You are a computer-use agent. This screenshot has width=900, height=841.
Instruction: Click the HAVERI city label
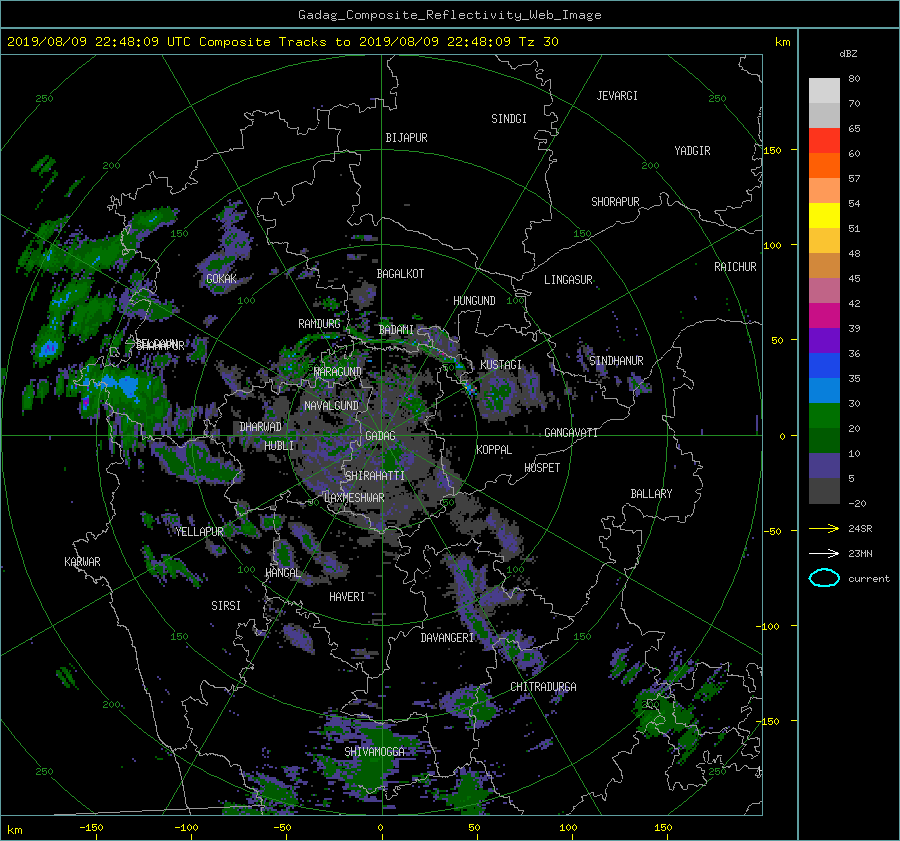pos(347,597)
